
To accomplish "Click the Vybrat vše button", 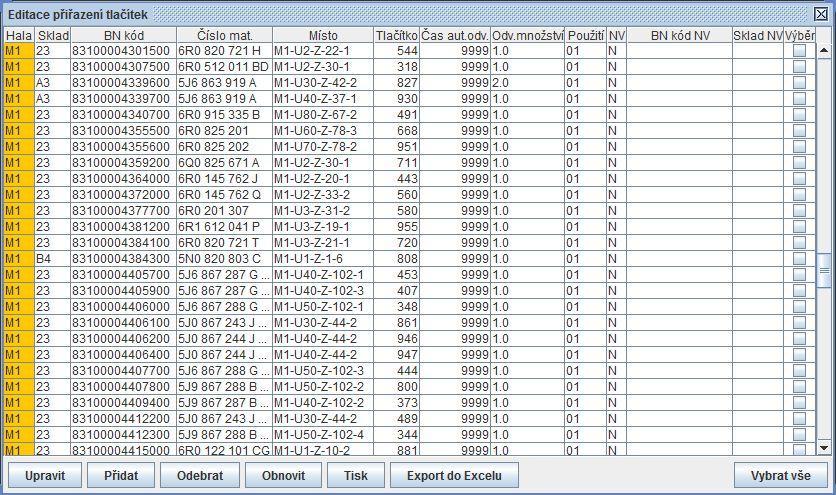I will pos(781,475).
